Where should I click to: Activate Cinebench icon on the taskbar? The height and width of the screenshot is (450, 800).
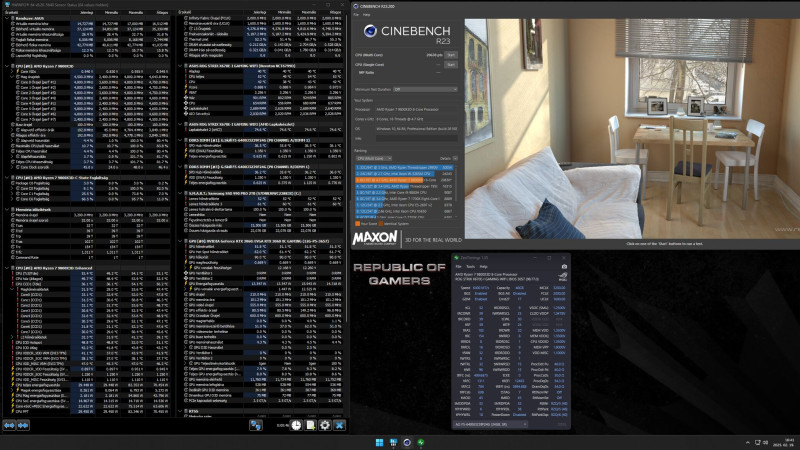407,442
